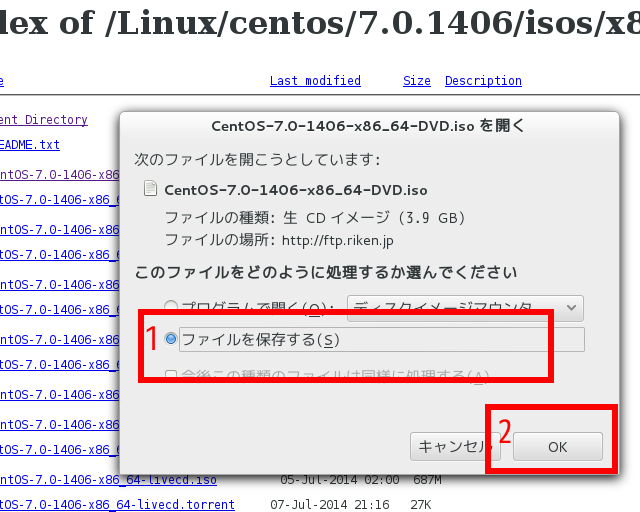The height and width of the screenshot is (512, 640).
Task: Click the 'Description' column header link
Action: pyautogui.click(x=483, y=81)
